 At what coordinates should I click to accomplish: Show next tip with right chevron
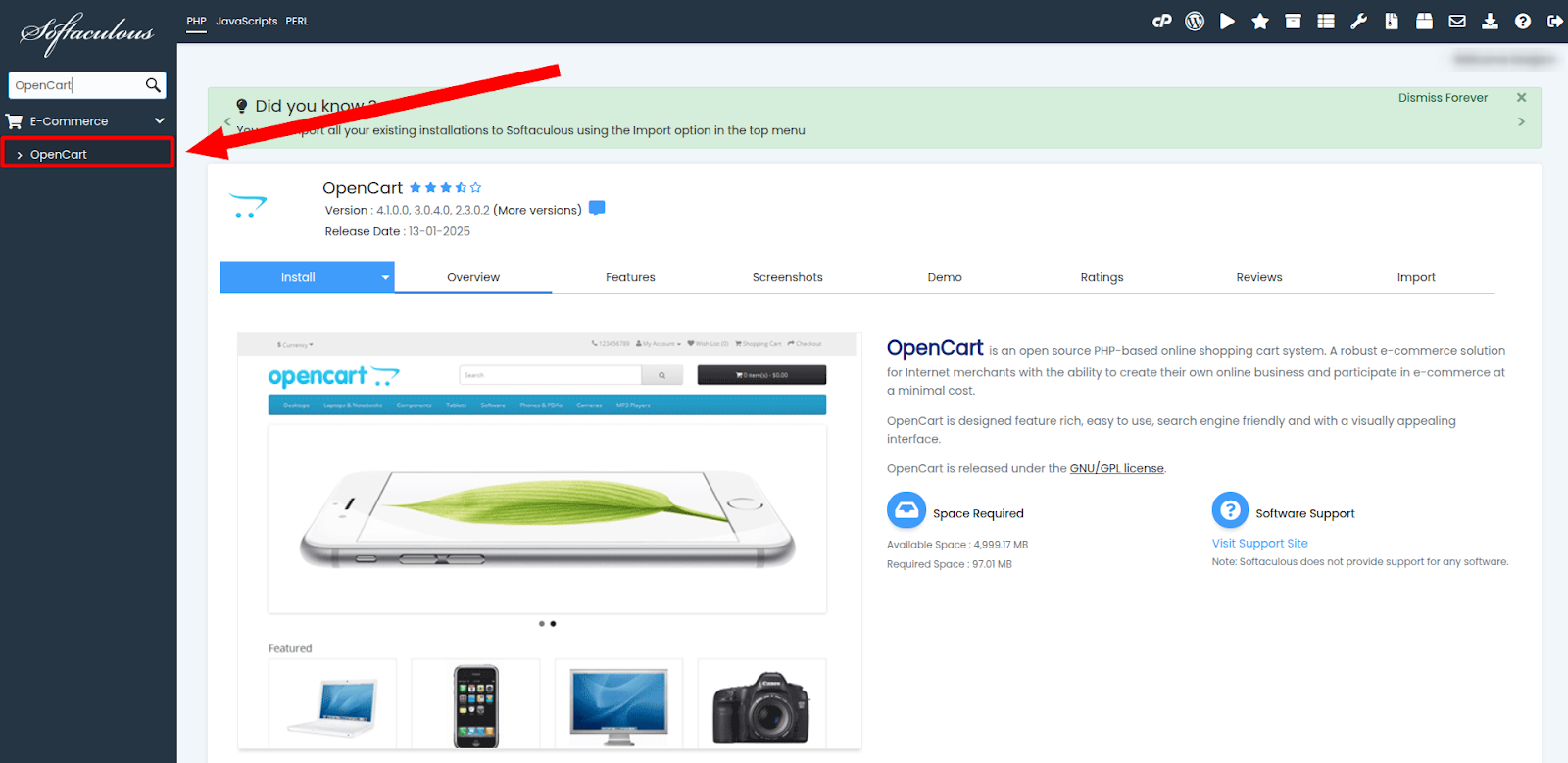1522,121
